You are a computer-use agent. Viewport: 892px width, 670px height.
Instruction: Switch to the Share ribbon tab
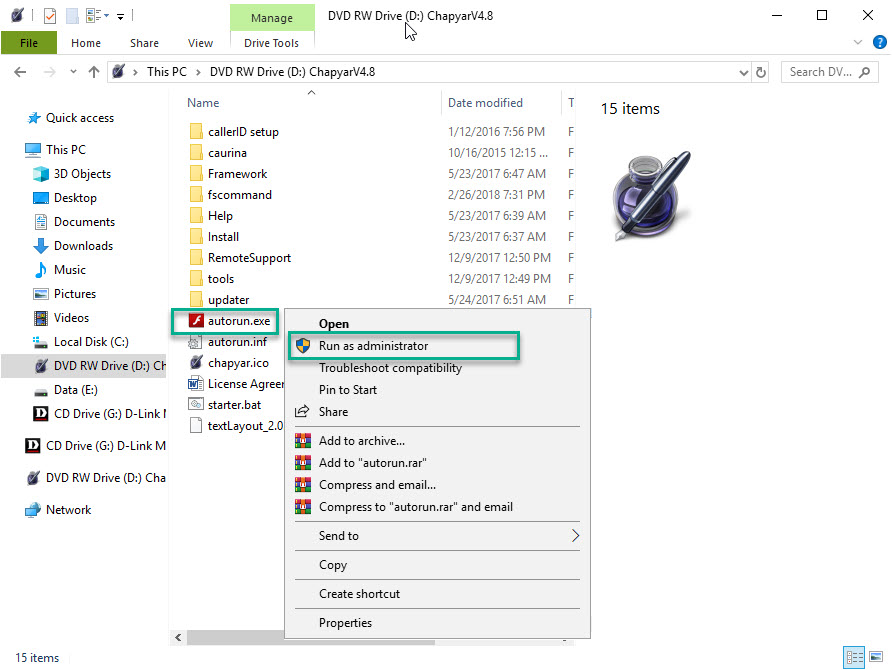coord(144,43)
